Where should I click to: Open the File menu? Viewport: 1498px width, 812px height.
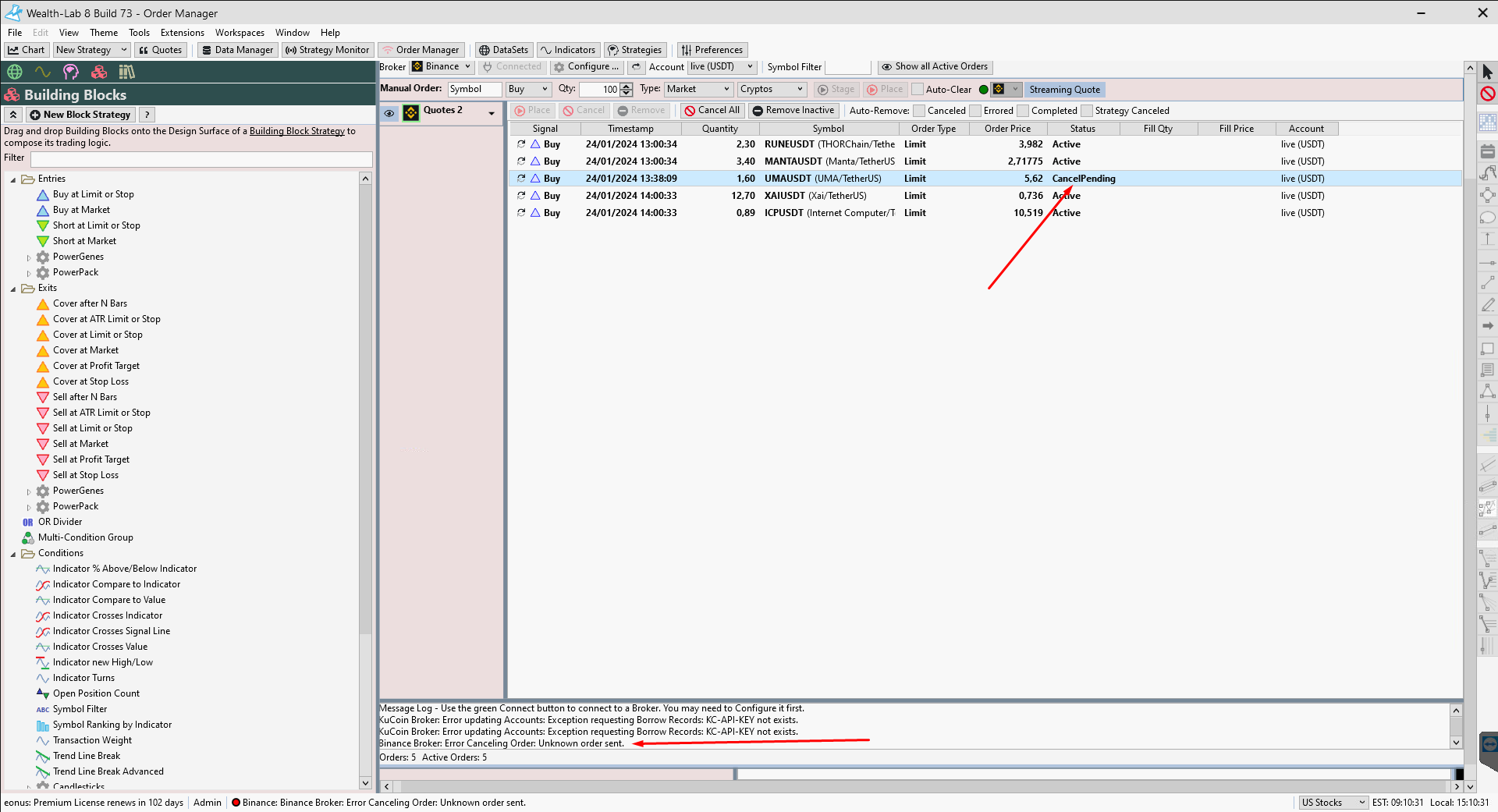click(x=15, y=33)
